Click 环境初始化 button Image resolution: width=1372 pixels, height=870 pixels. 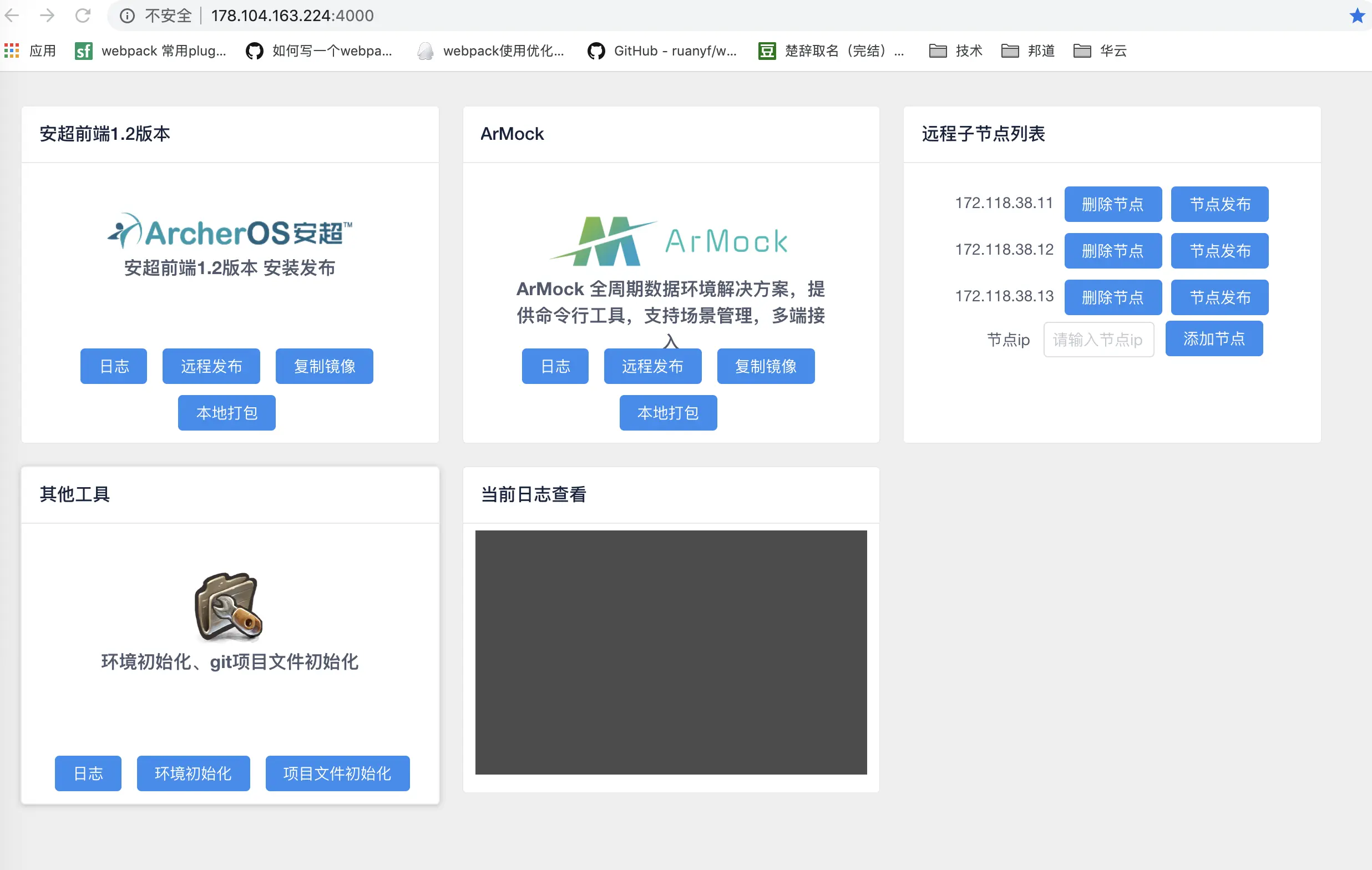click(193, 773)
